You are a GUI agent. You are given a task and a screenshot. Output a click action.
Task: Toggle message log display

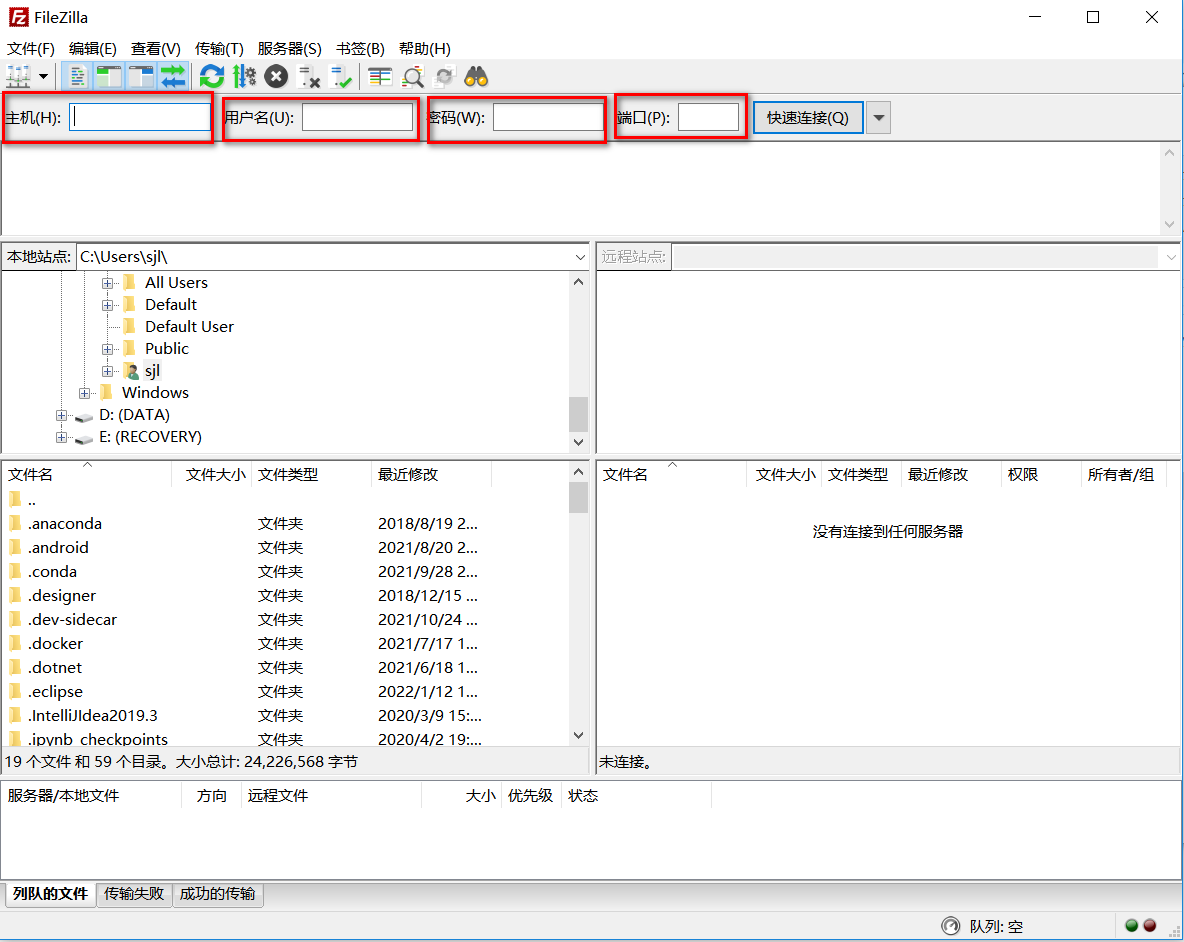tap(77, 76)
